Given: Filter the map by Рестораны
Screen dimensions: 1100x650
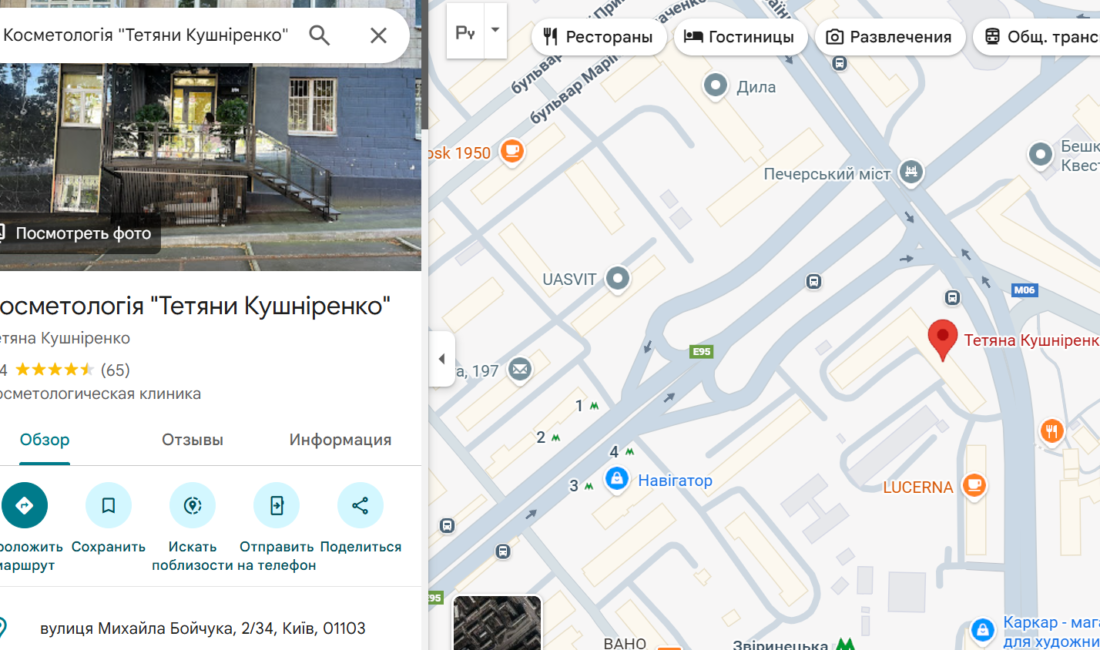Looking at the screenshot, I should click(598, 36).
